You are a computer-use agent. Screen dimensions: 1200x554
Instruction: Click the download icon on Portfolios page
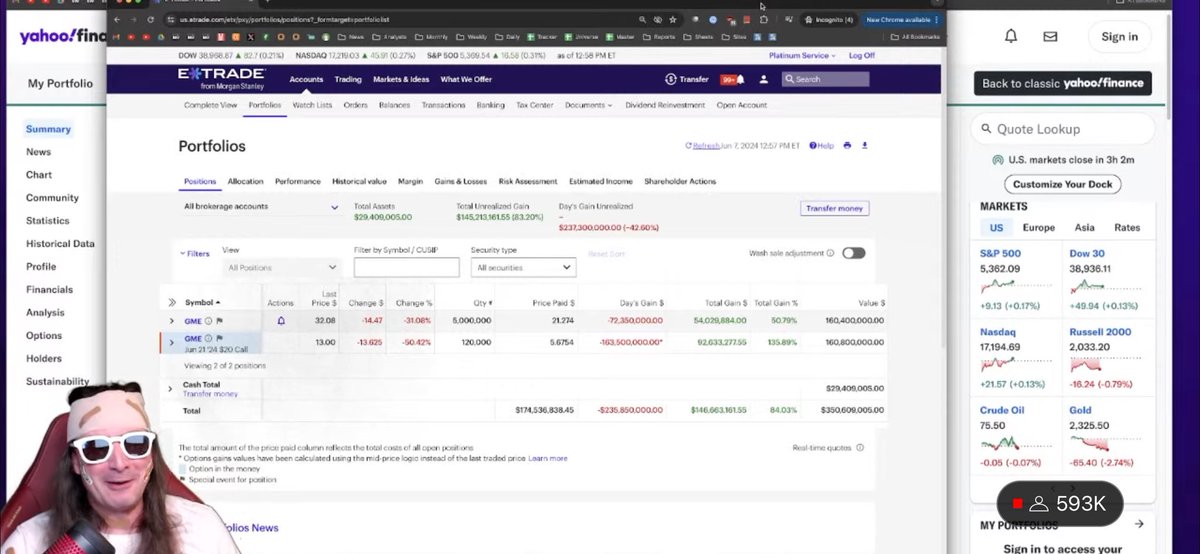(x=865, y=146)
